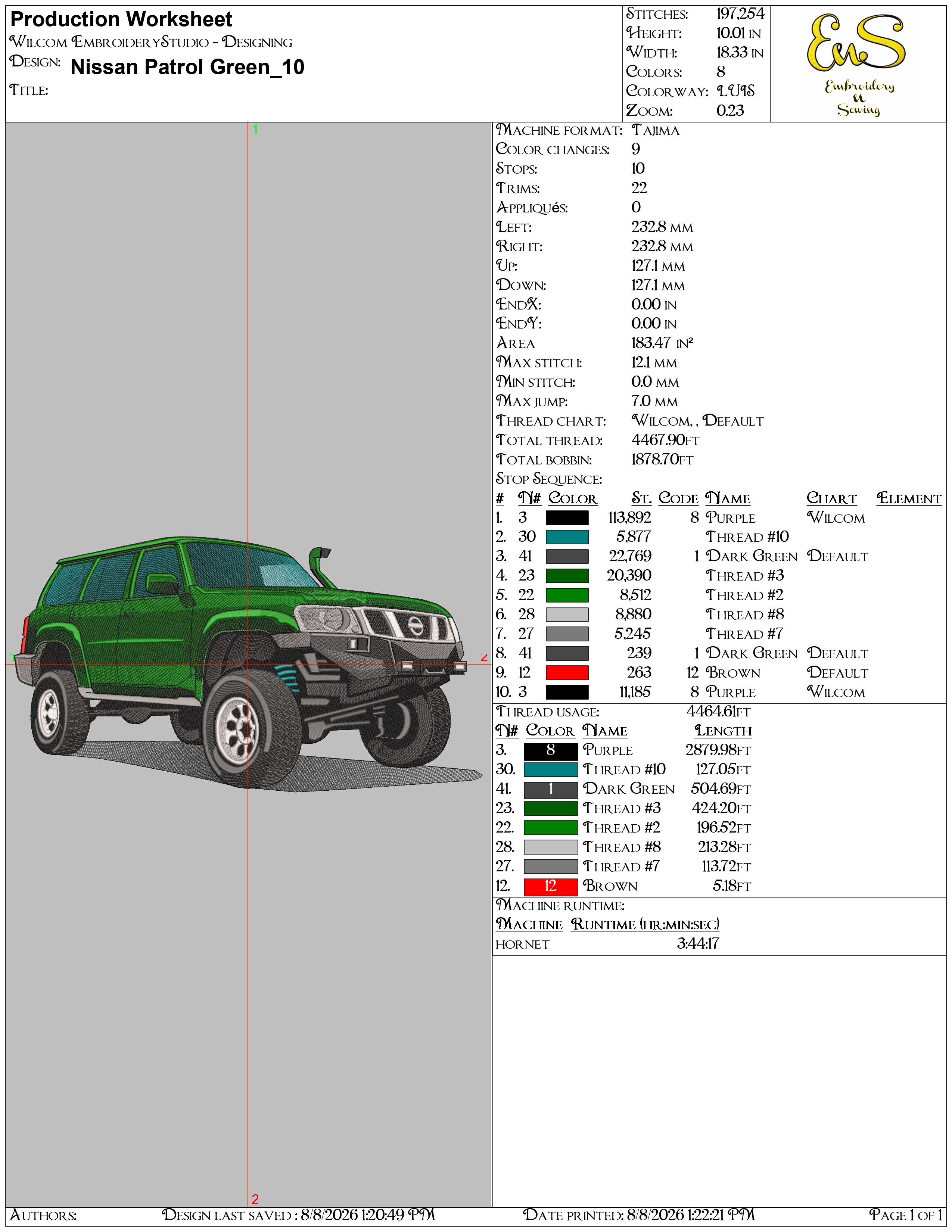
Task: Select the red thread usage swatch labeled 12
Action: tap(550, 887)
